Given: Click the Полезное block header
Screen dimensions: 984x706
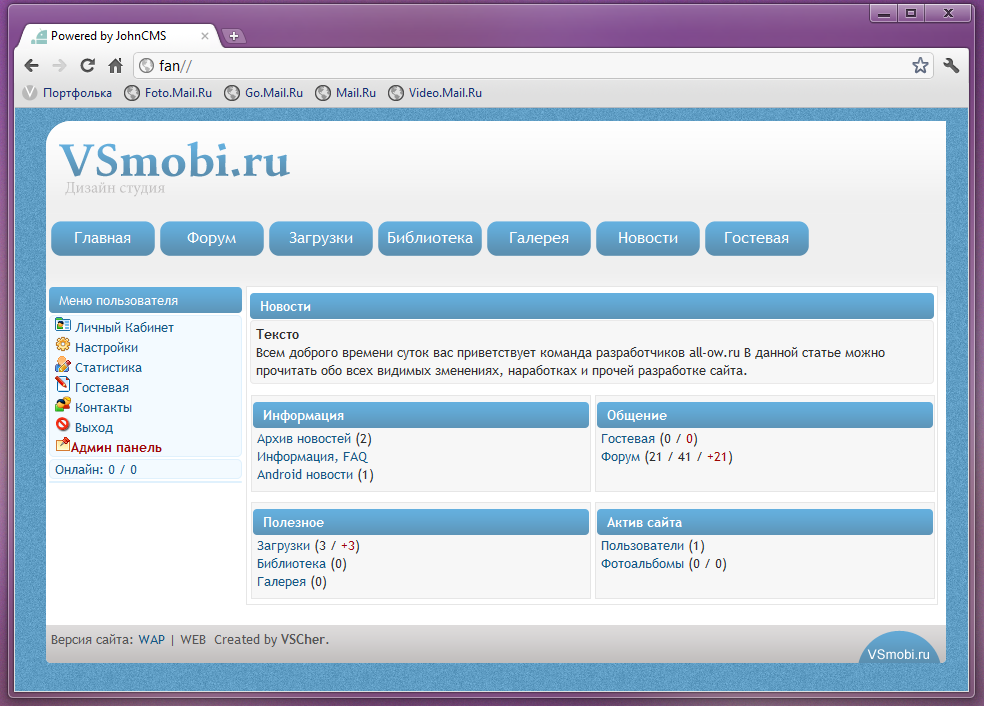Looking at the screenshot, I should [x=421, y=522].
